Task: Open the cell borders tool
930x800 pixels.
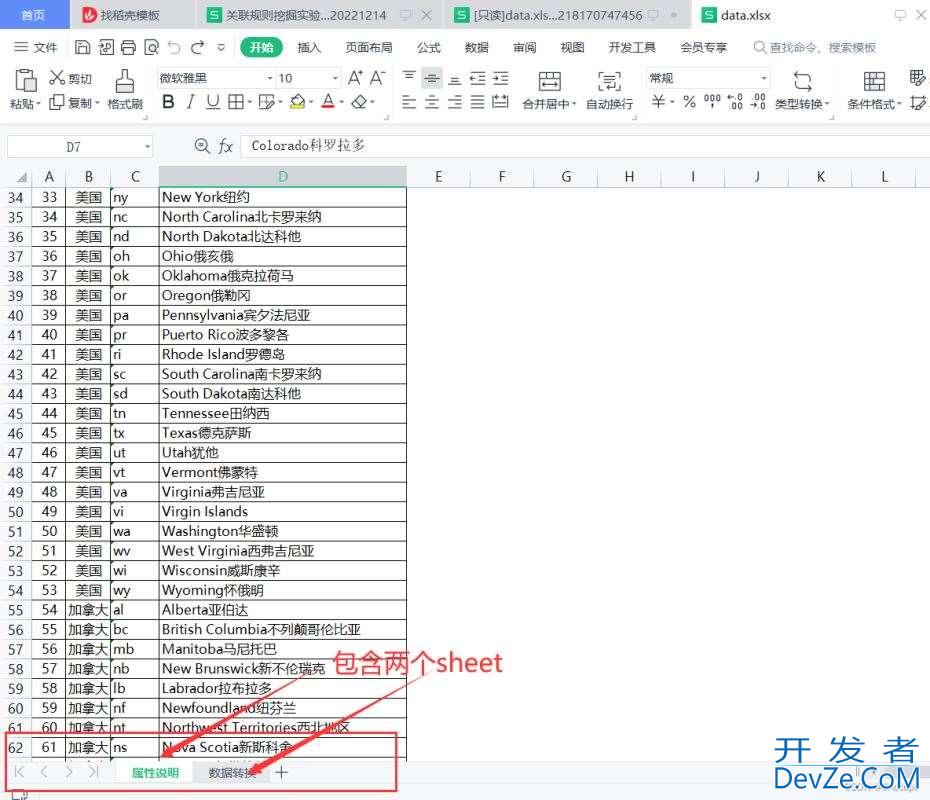Action: [x=235, y=103]
